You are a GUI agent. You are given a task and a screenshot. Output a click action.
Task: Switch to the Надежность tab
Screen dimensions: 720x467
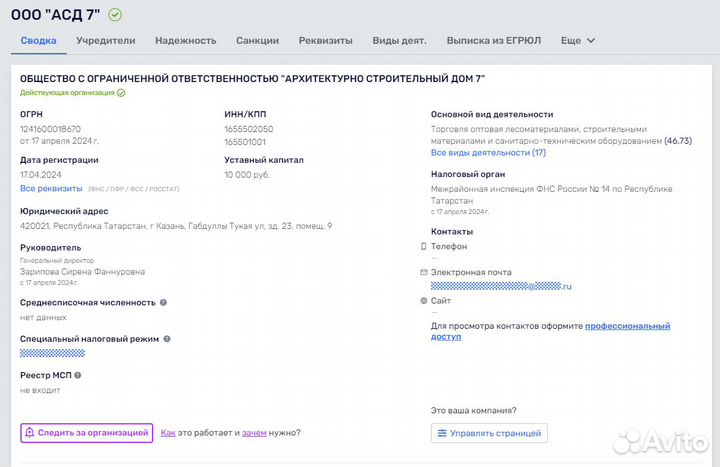185,41
